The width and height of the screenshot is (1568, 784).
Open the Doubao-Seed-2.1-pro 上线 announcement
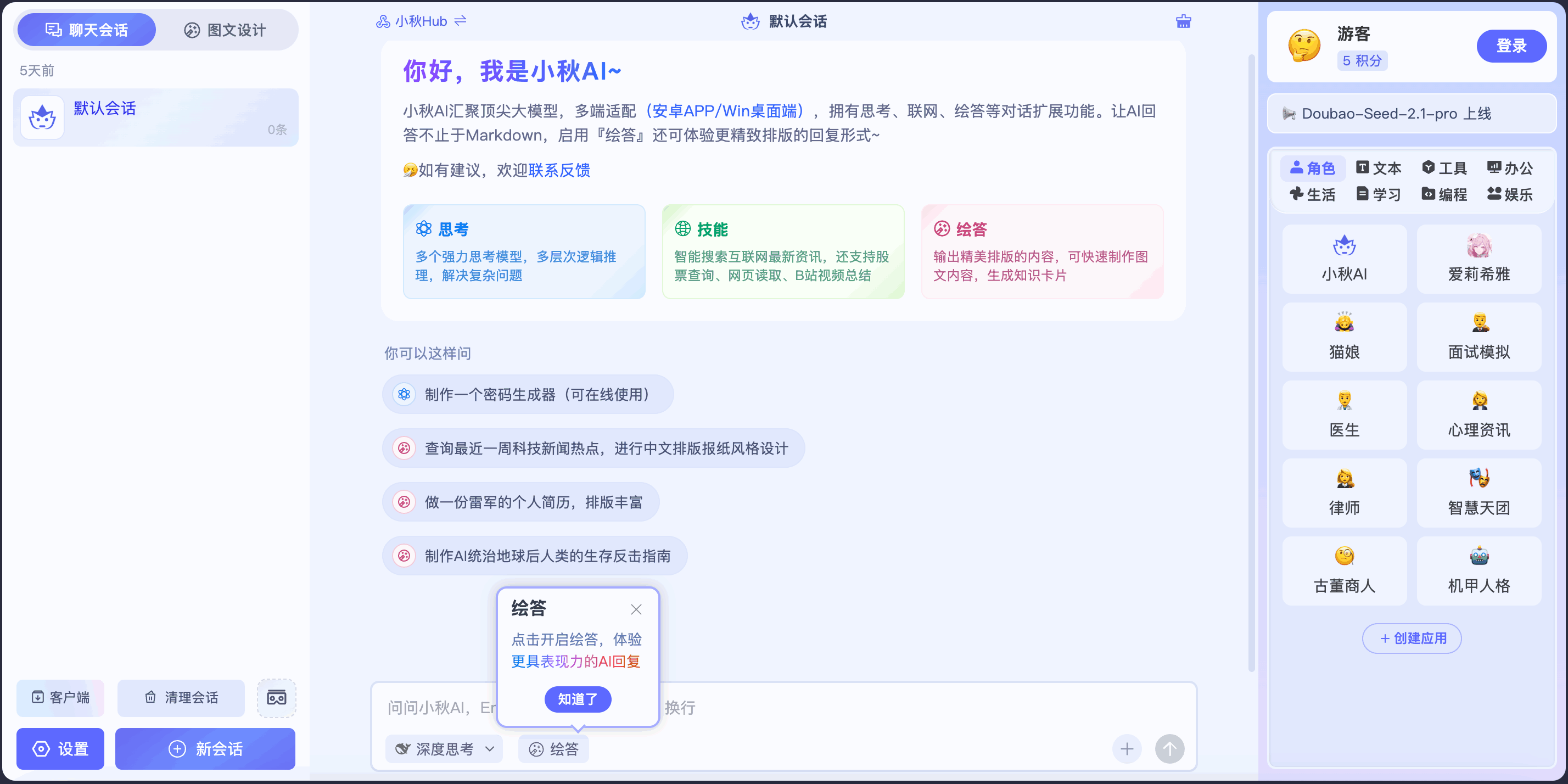point(1412,113)
